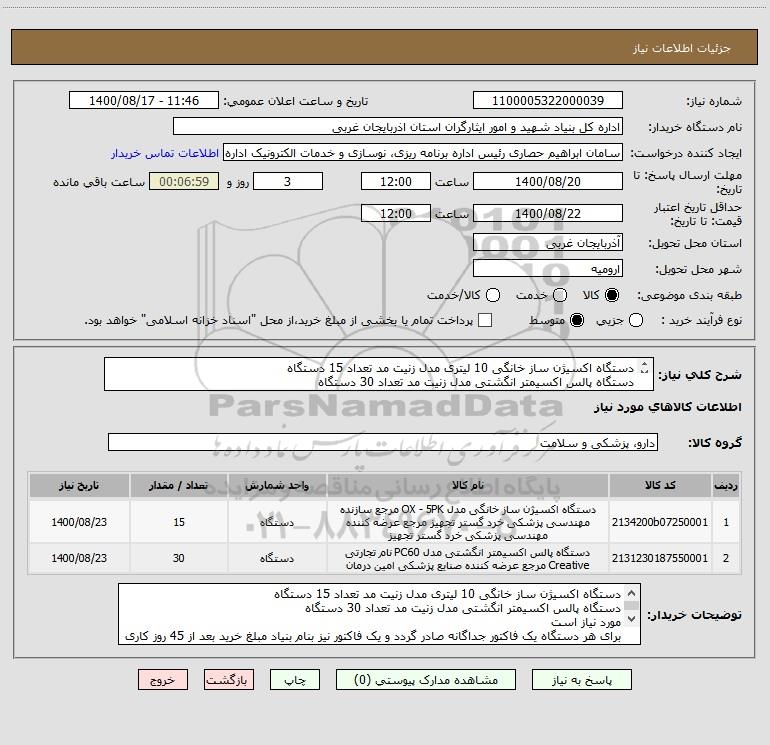The width and height of the screenshot is (770, 745).
Task: Click the واحد شمارش column header
Action: click(277, 485)
